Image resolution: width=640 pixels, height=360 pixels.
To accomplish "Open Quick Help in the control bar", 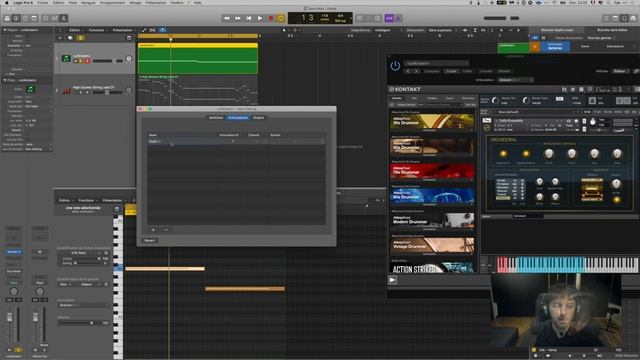I will click(25, 18).
